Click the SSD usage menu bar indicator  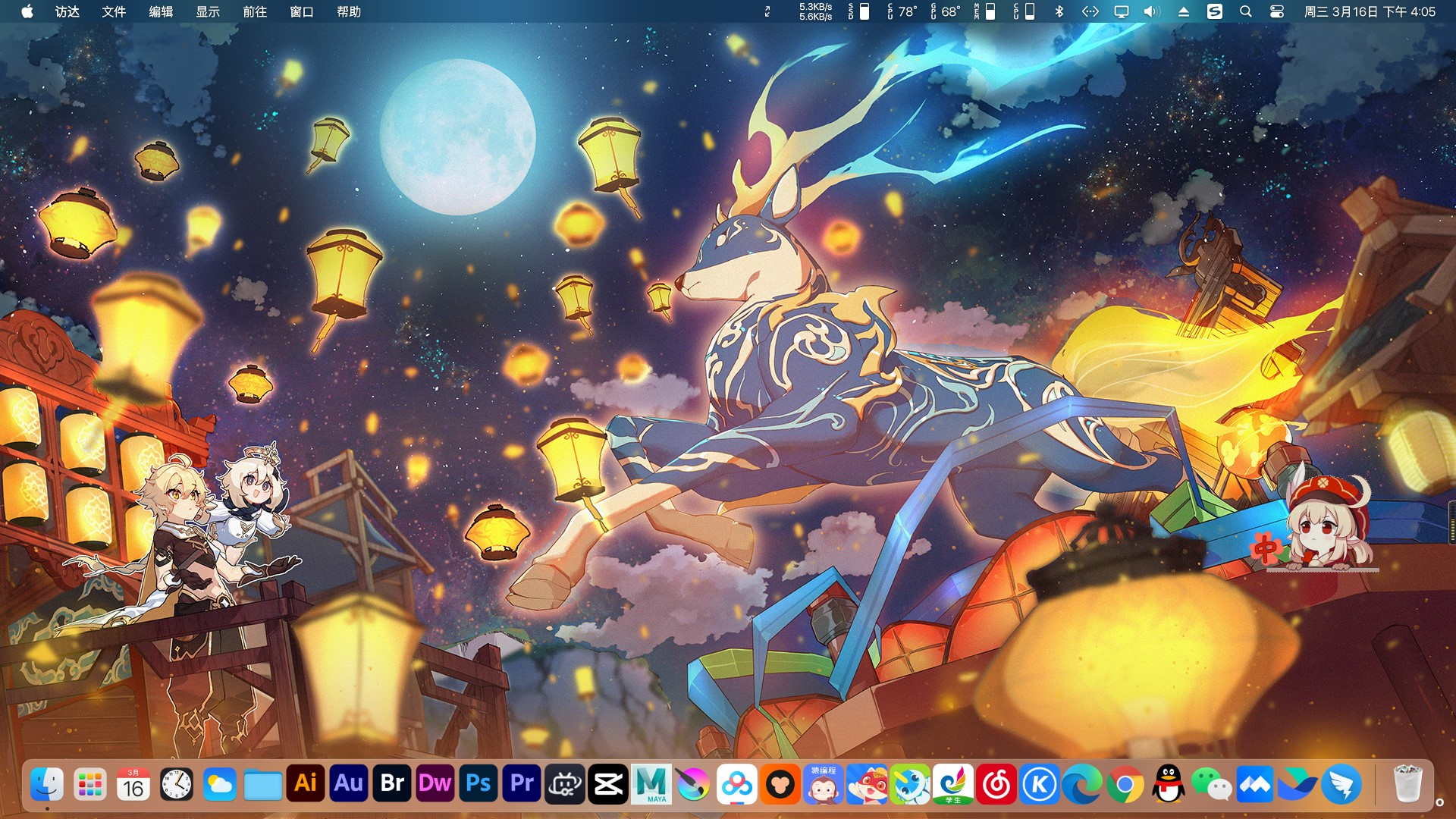[858, 11]
